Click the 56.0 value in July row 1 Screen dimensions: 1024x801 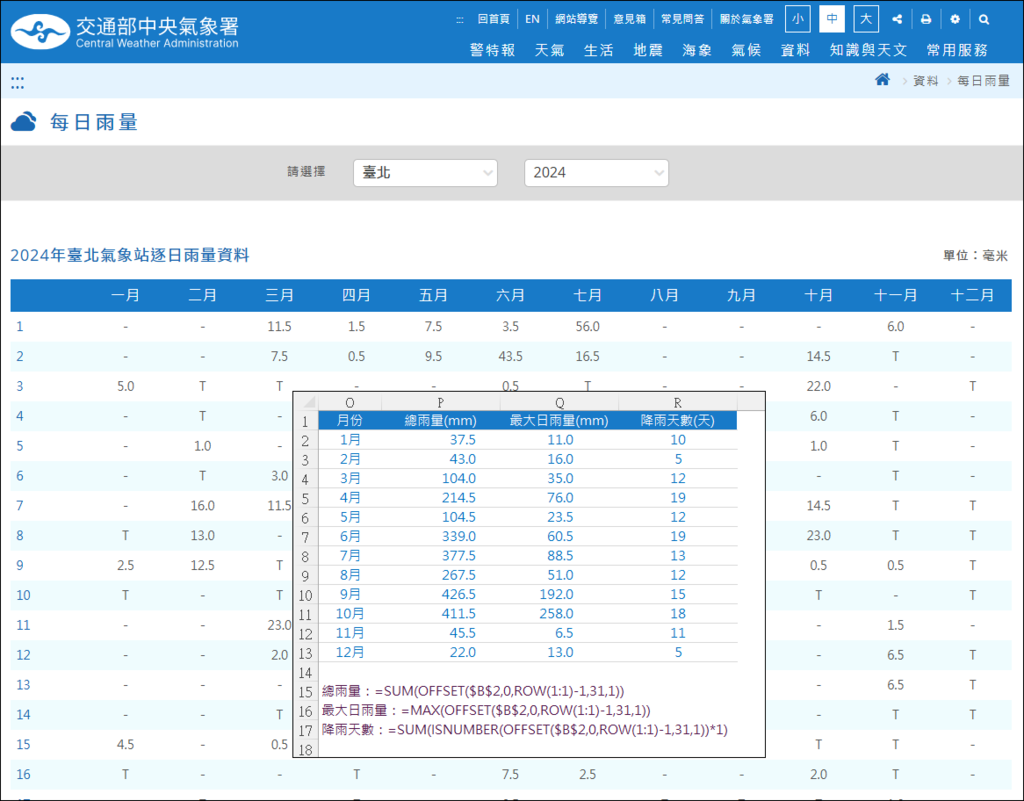coord(587,326)
